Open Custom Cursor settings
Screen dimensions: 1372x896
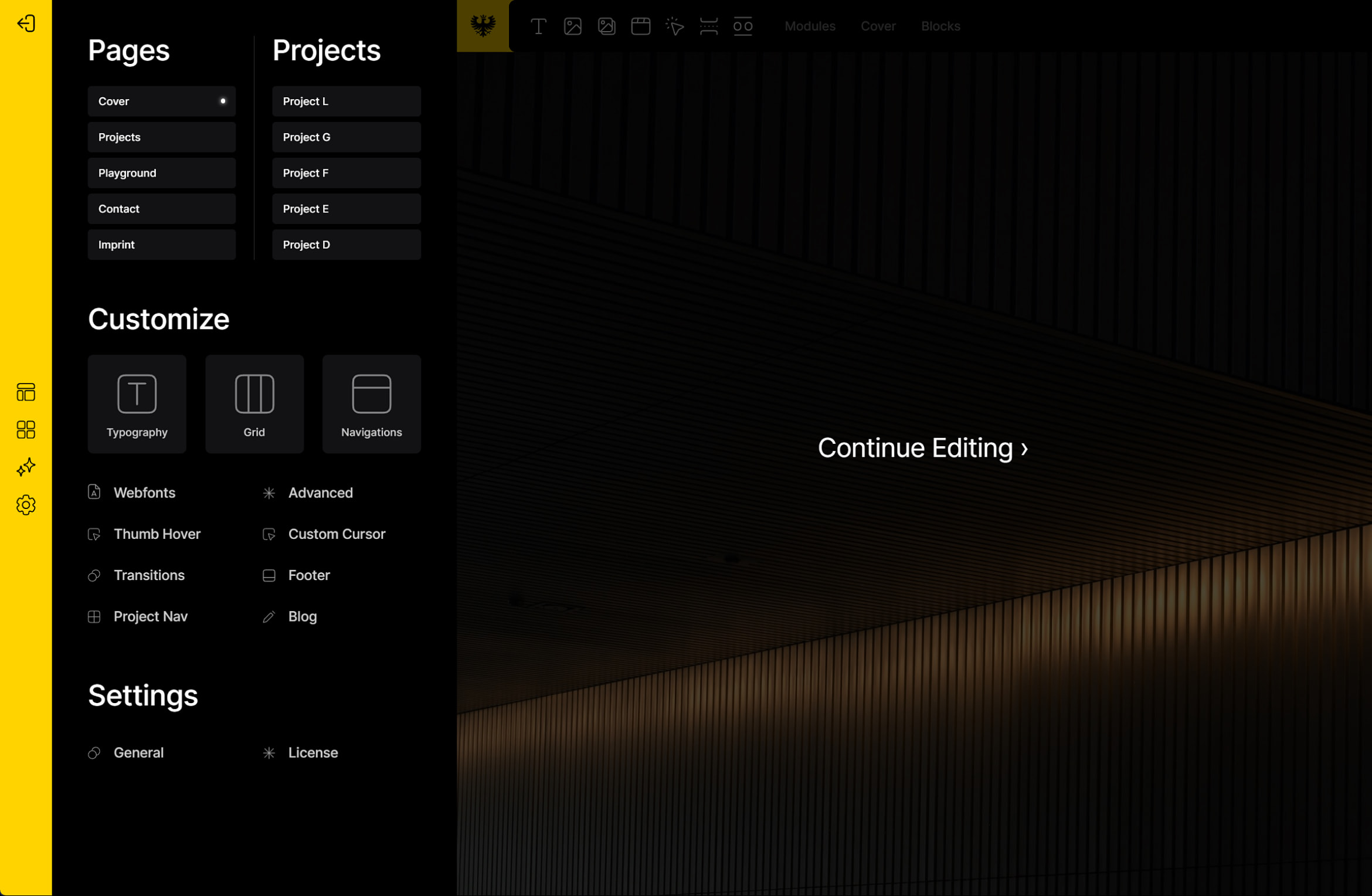coord(336,534)
